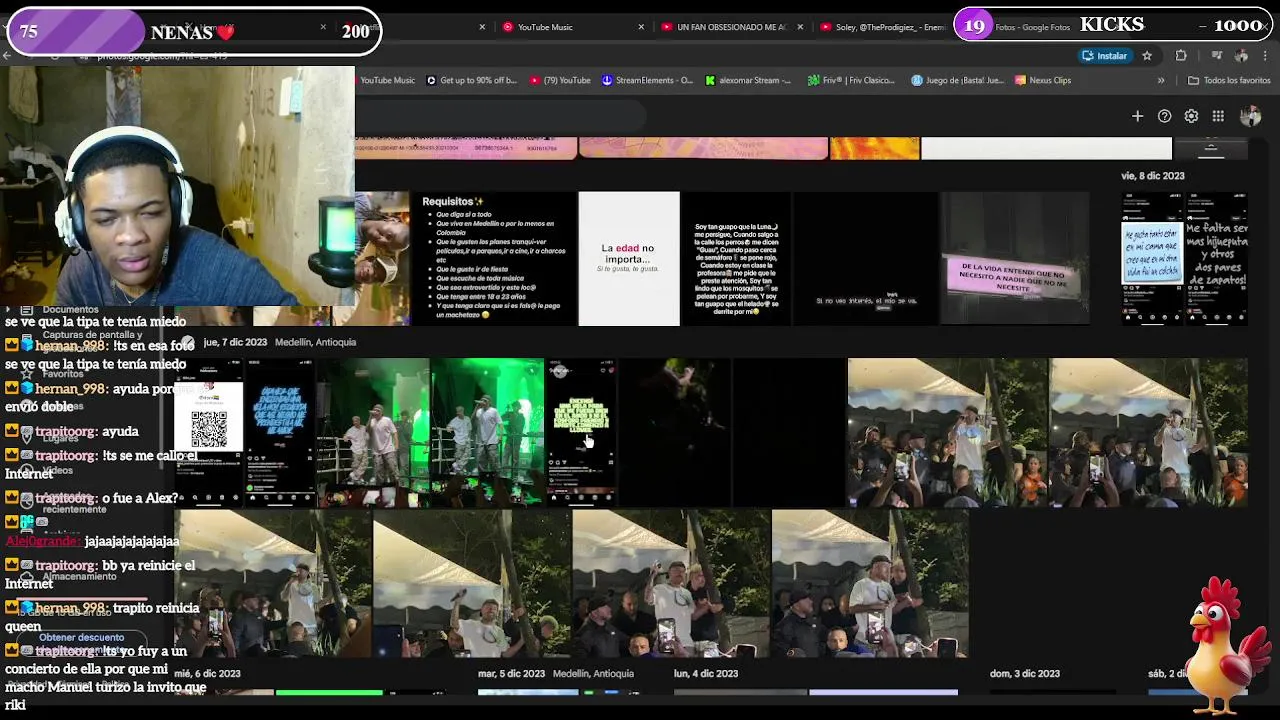Viewport: 1280px width, 720px height.
Task: Open Todos los favoritos folder
Action: (x=1229, y=80)
